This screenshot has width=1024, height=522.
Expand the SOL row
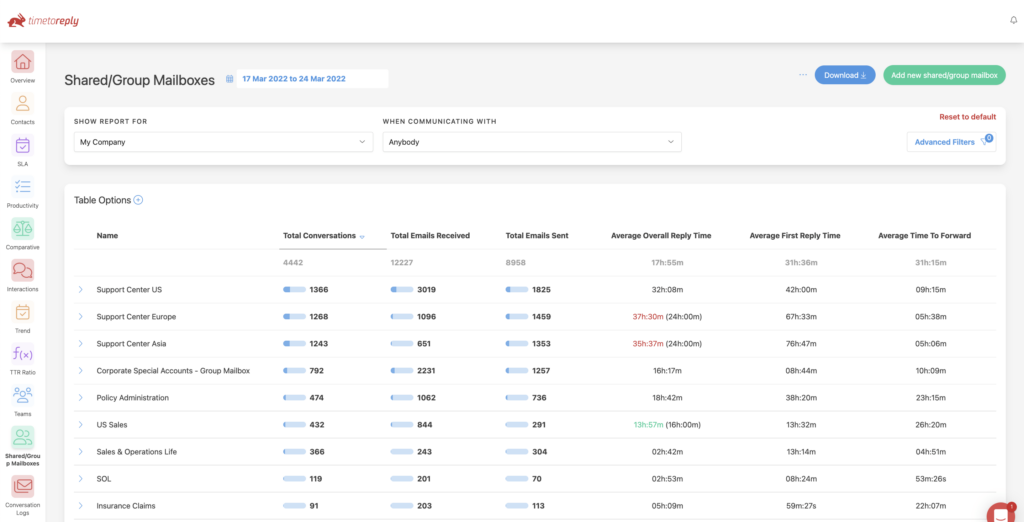tap(81, 479)
